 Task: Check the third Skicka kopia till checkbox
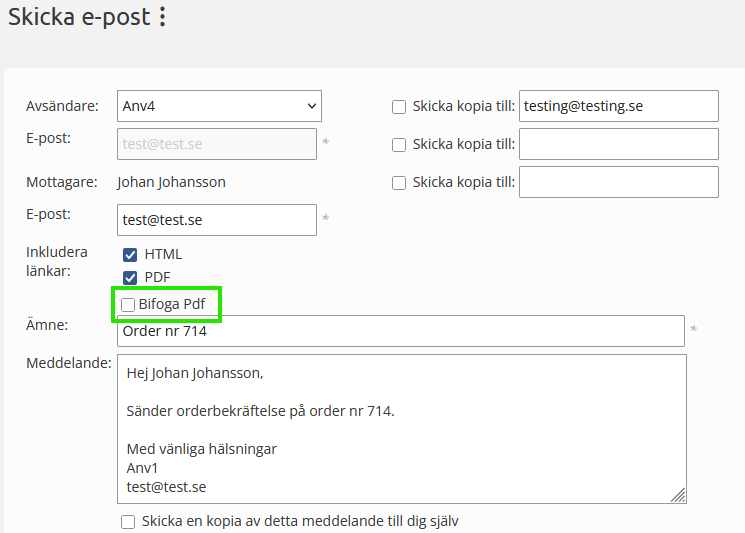pyautogui.click(x=399, y=182)
